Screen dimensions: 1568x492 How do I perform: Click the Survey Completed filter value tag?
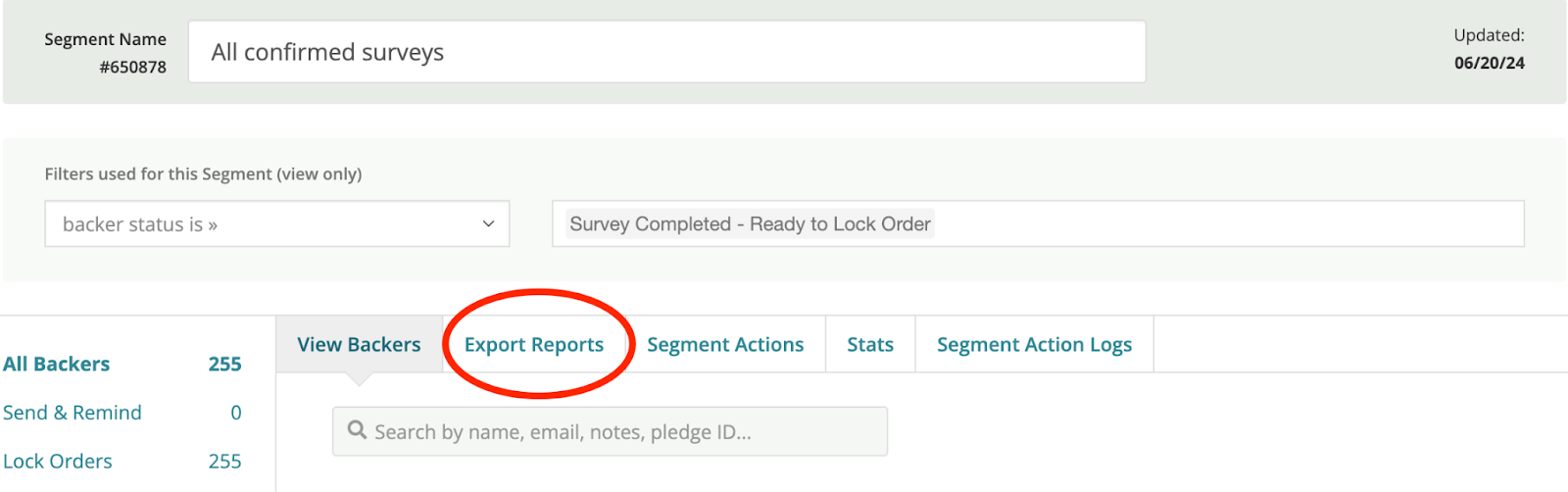tap(751, 224)
